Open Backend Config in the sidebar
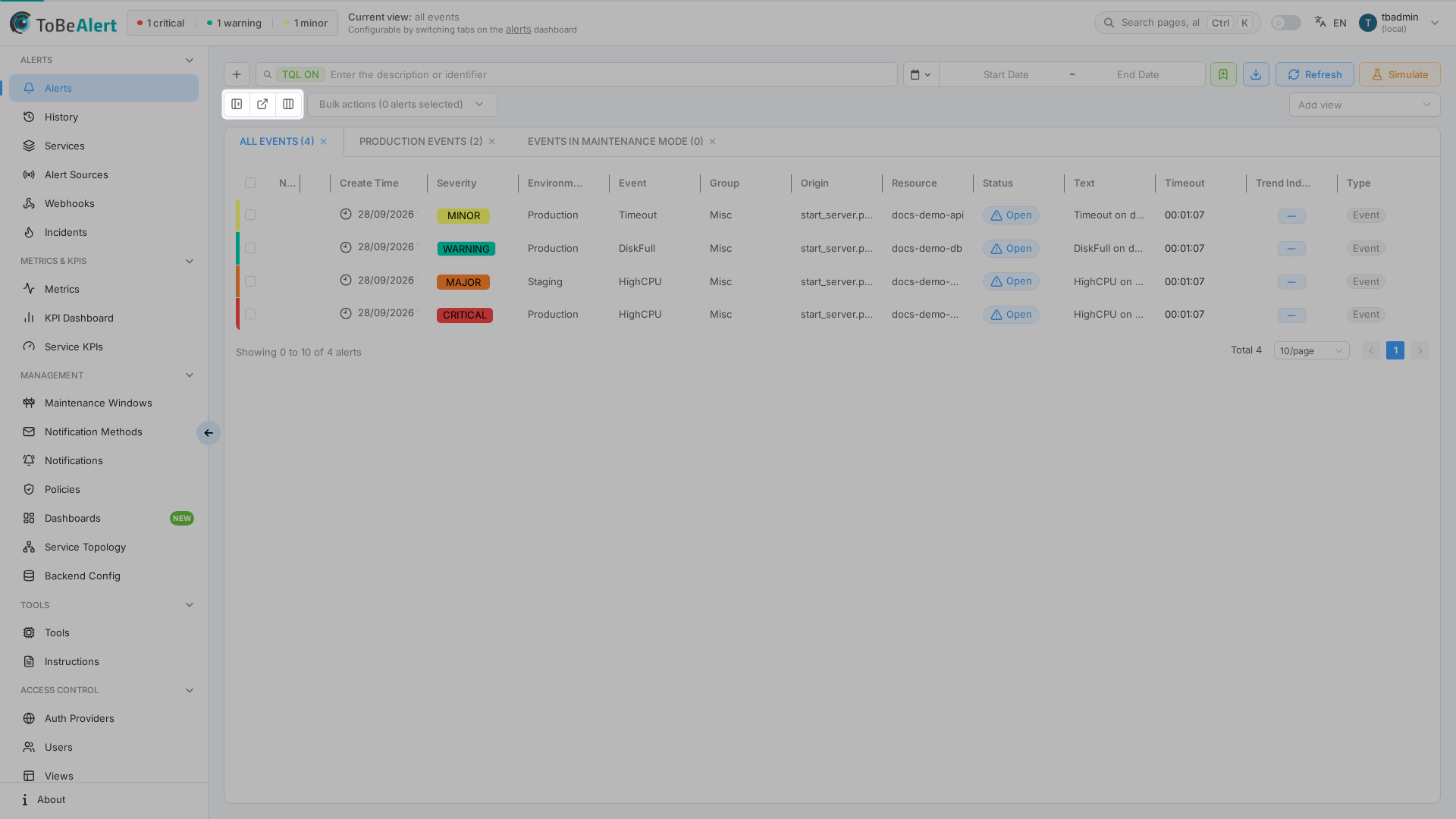 coord(104,576)
